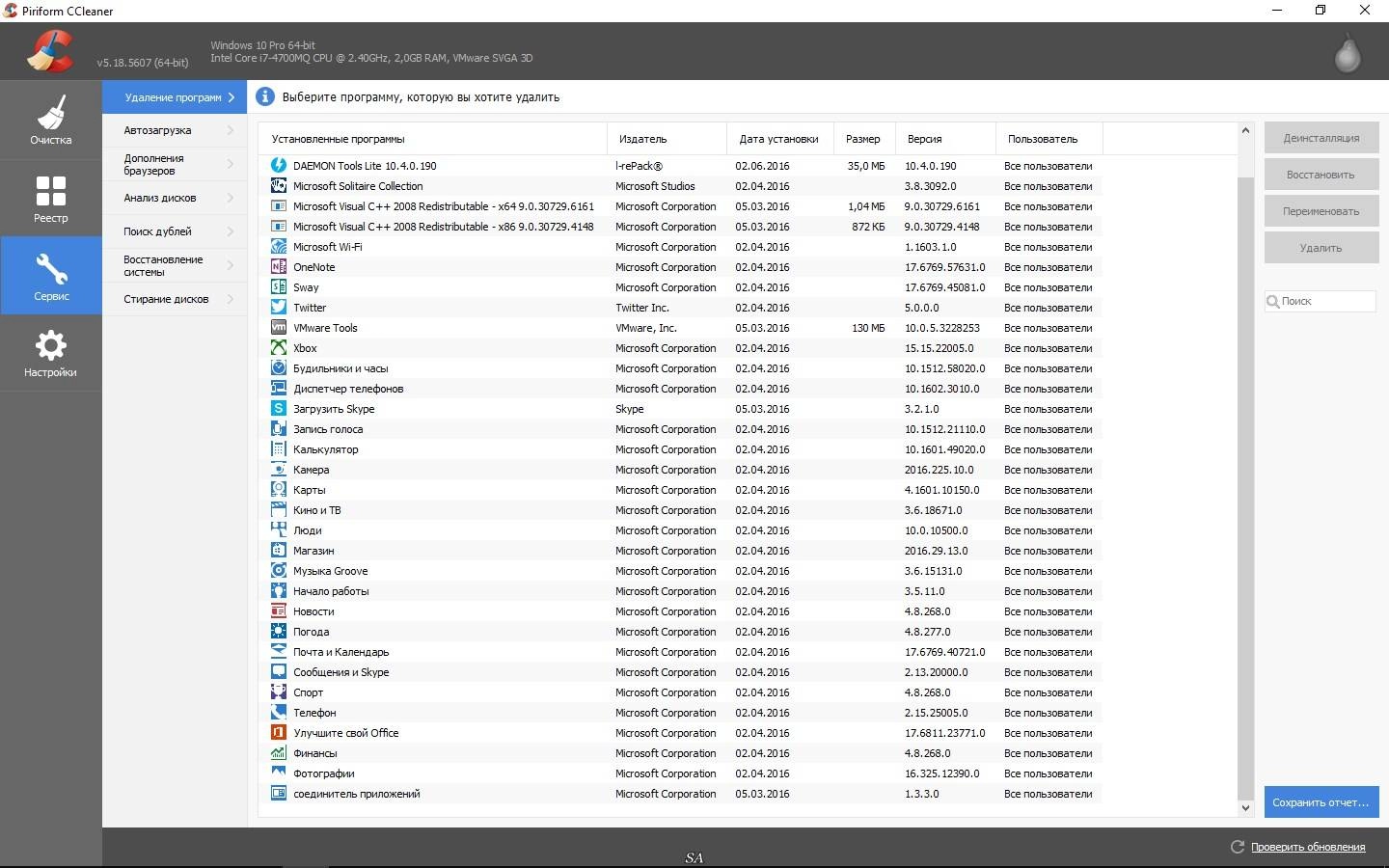The width and height of the screenshot is (1389, 868).
Task: Click the Восстановить button
Action: pyautogui.click(x=1321, y=175)
